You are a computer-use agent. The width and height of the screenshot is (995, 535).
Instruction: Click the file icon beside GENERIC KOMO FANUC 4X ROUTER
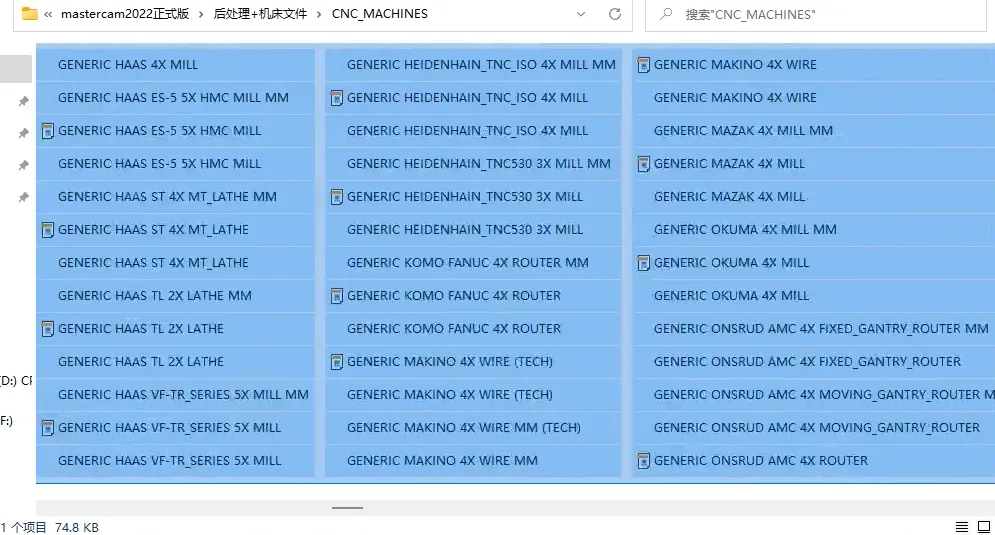pos(337,296)
